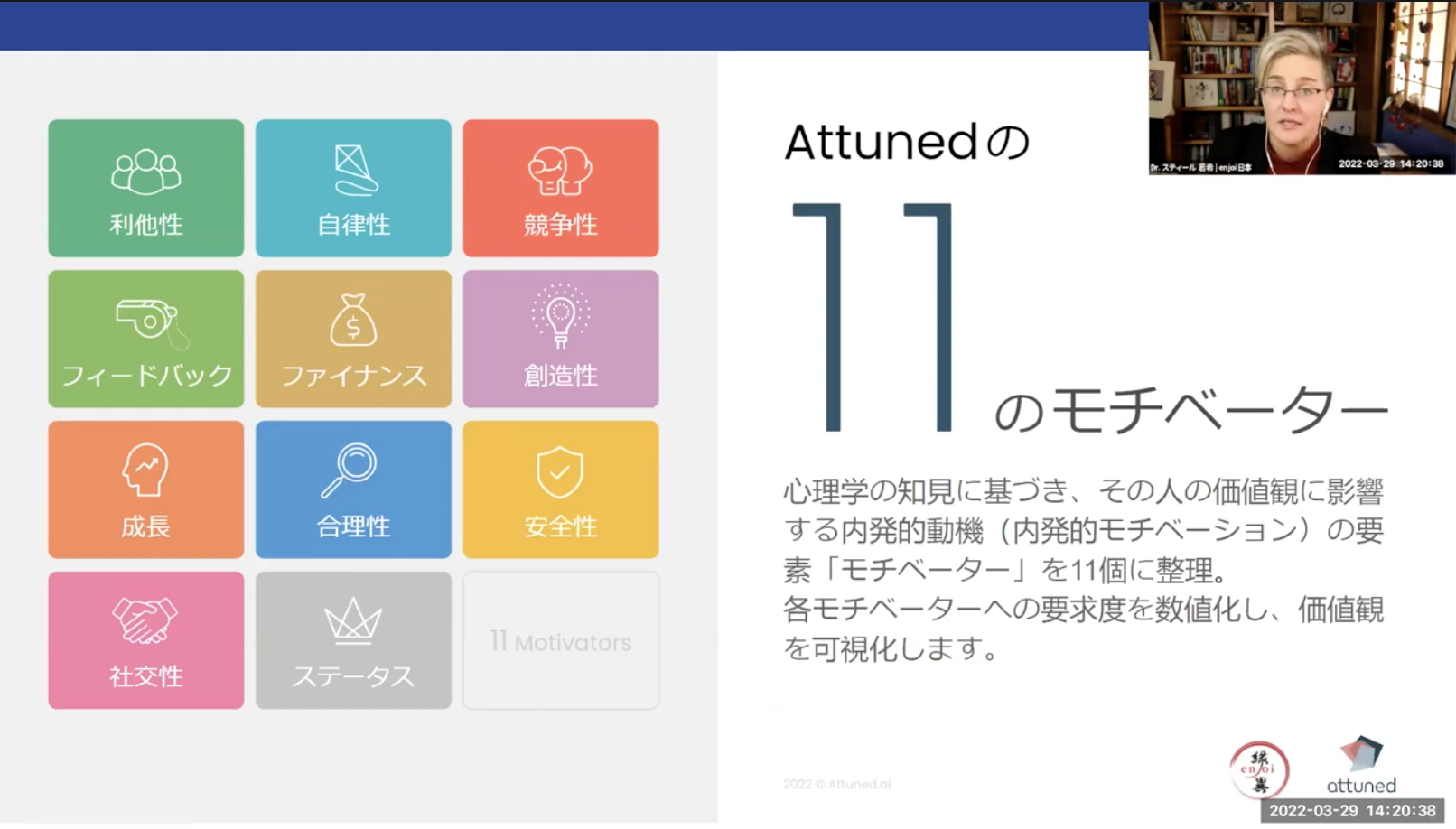1456x829 pixels.
Task: Click the boxing gloves icon above 競争性
Action: (x=561, y=171)
